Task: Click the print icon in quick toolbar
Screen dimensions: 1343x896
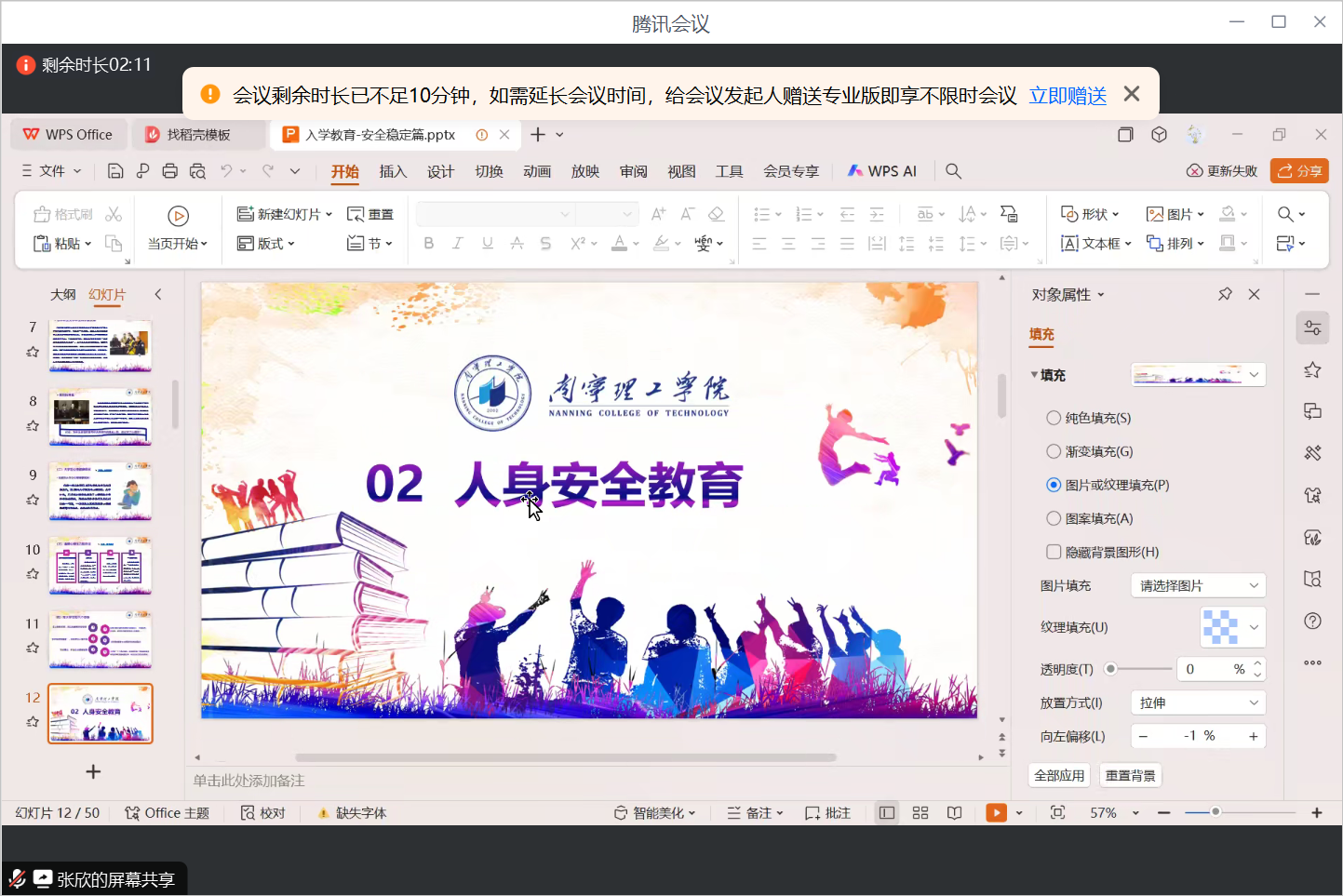Action: click(x=169, y=171)
